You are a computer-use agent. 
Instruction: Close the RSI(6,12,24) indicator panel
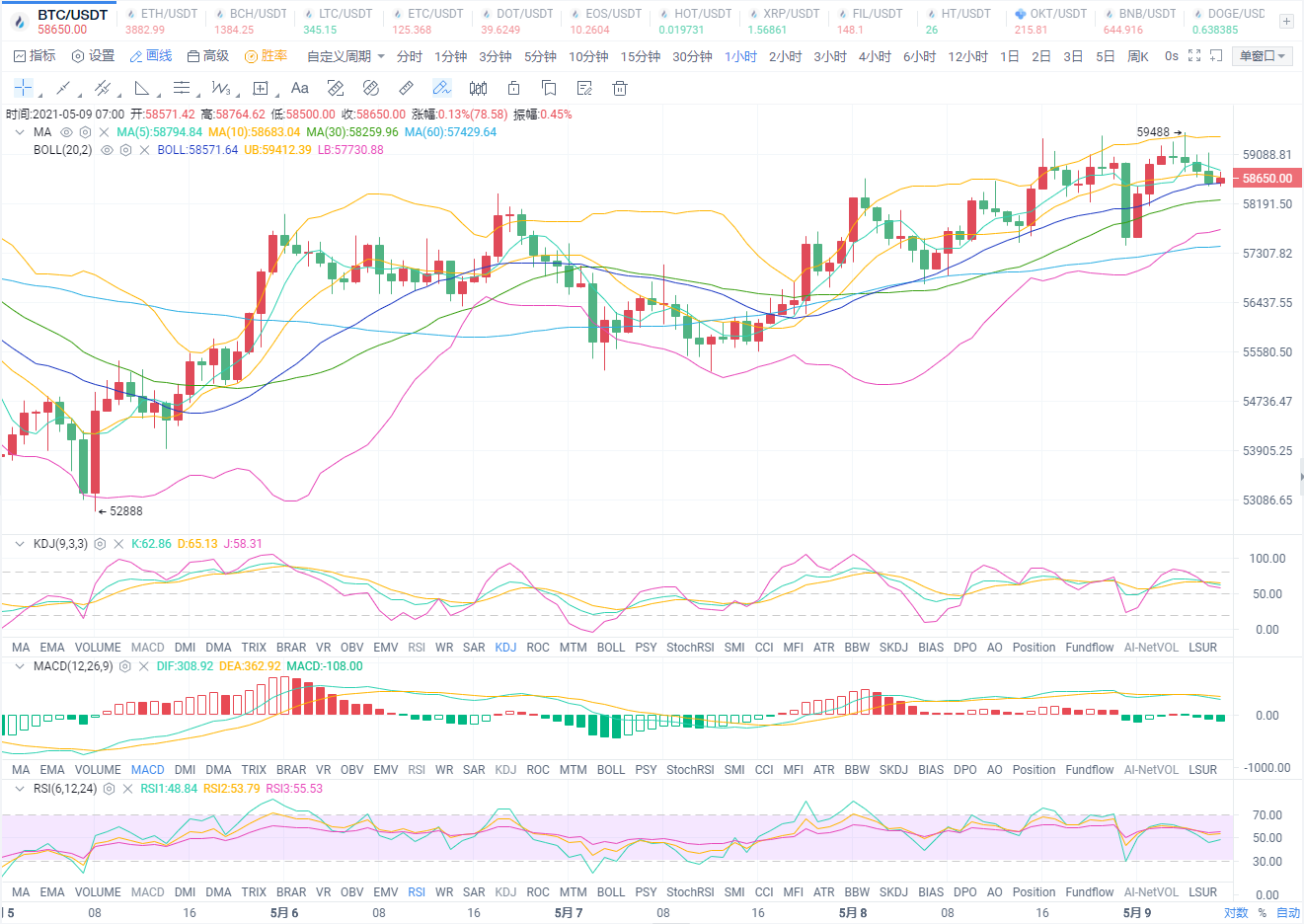(x=127, y=789)
